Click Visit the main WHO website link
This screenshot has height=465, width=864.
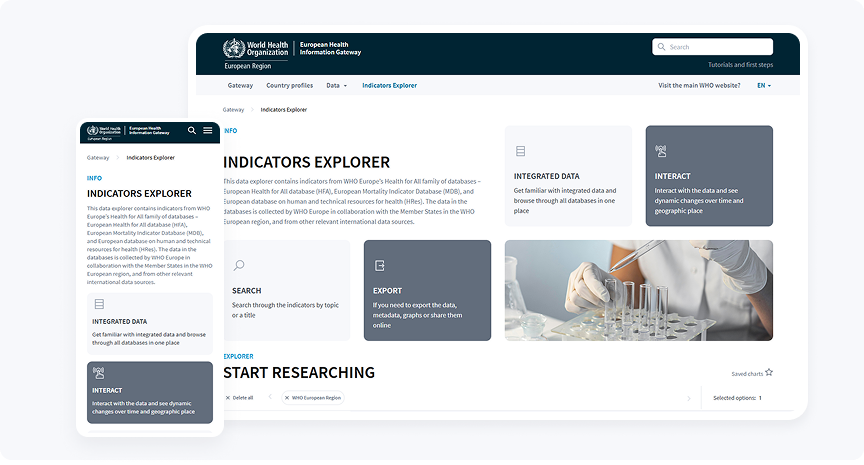(699, 86)
